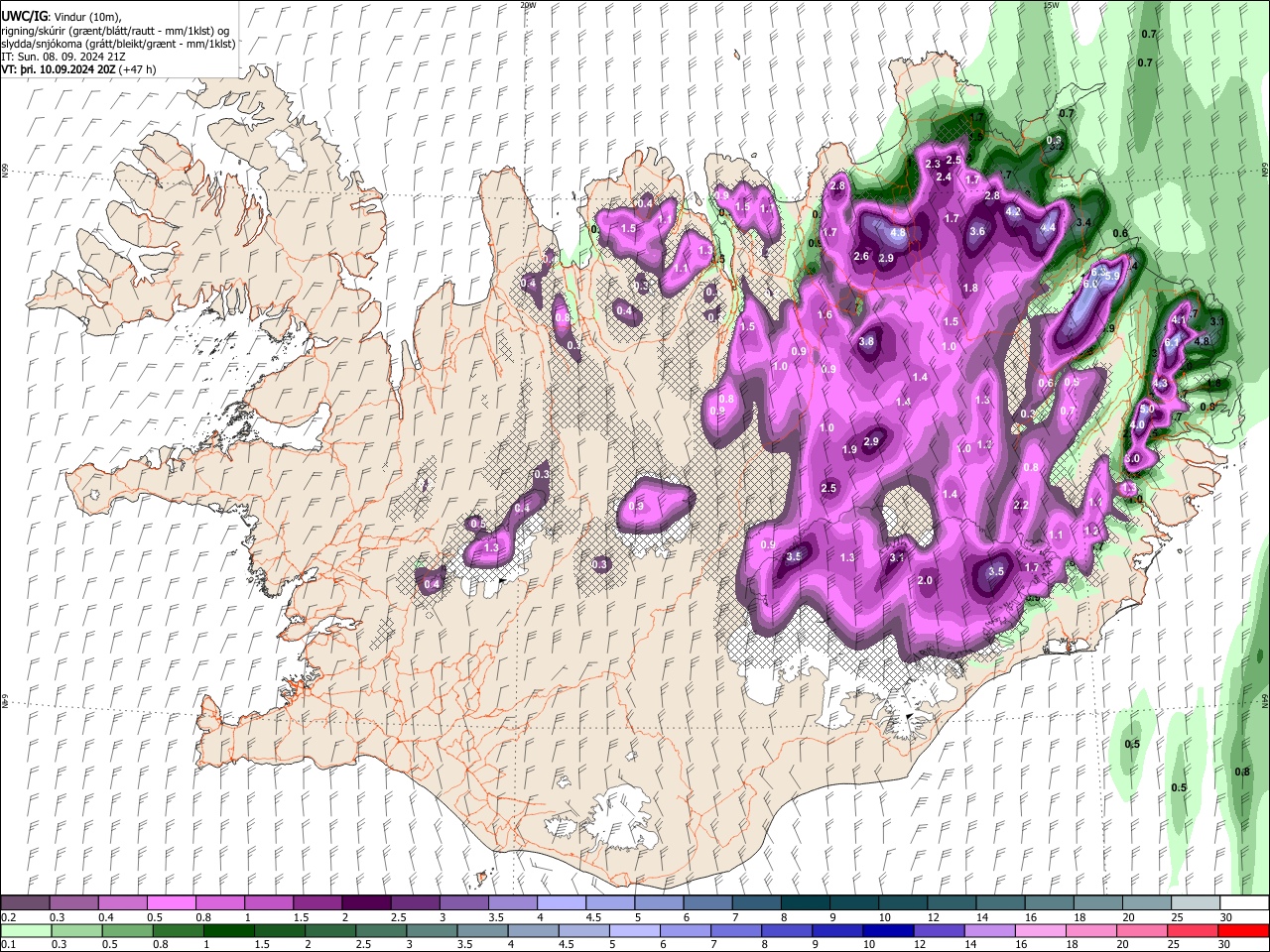Viewport: 1270px width, 952px height.
Task: Click the 15W longitude label
Action: click(1052, 5)
